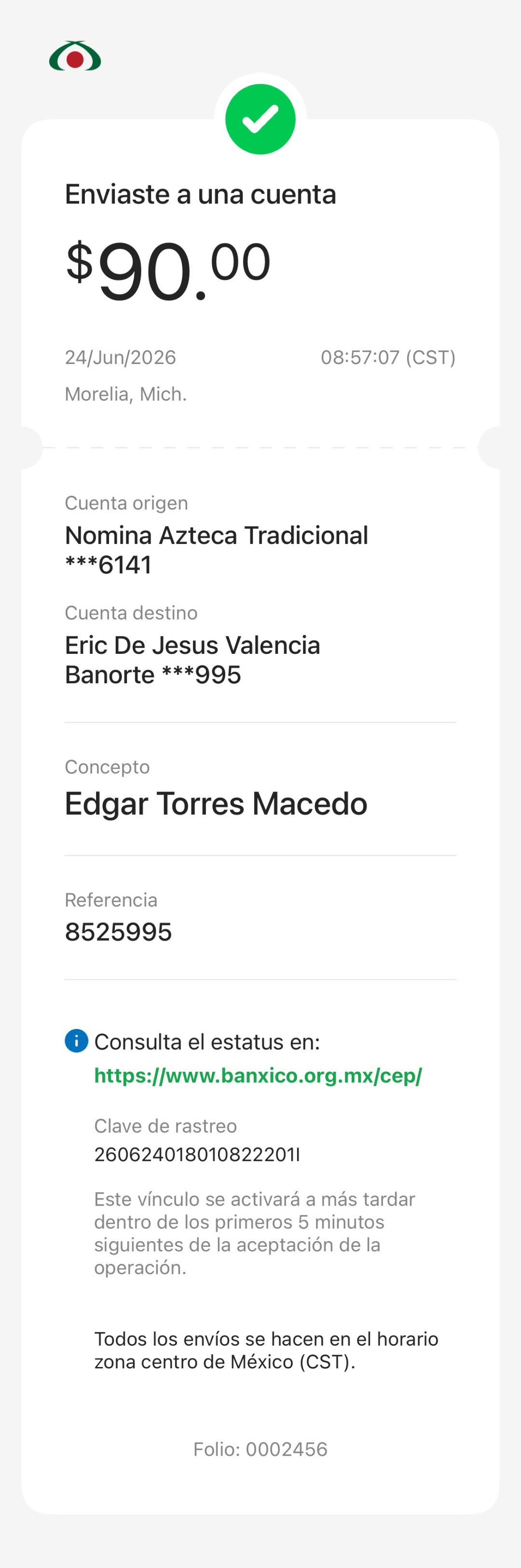Click the "Consulta el estatus en:" text
Screen dimensions: 521x1568
point(207,1042)
